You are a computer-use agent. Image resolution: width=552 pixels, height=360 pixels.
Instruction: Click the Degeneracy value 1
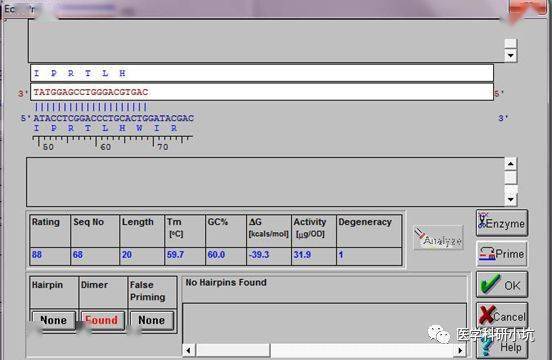pos(341,254)
